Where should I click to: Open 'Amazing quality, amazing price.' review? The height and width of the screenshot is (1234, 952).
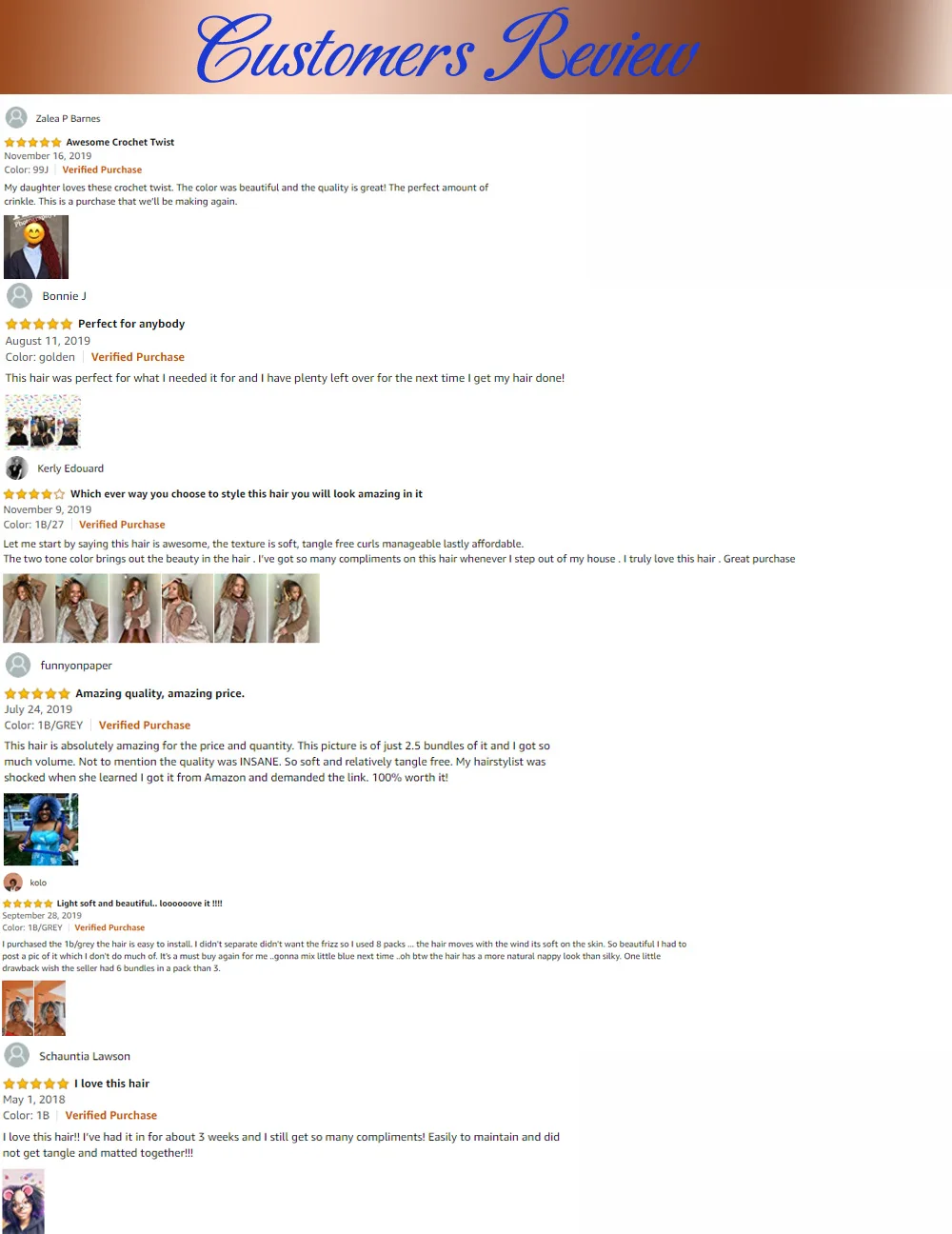coord(160,693)
